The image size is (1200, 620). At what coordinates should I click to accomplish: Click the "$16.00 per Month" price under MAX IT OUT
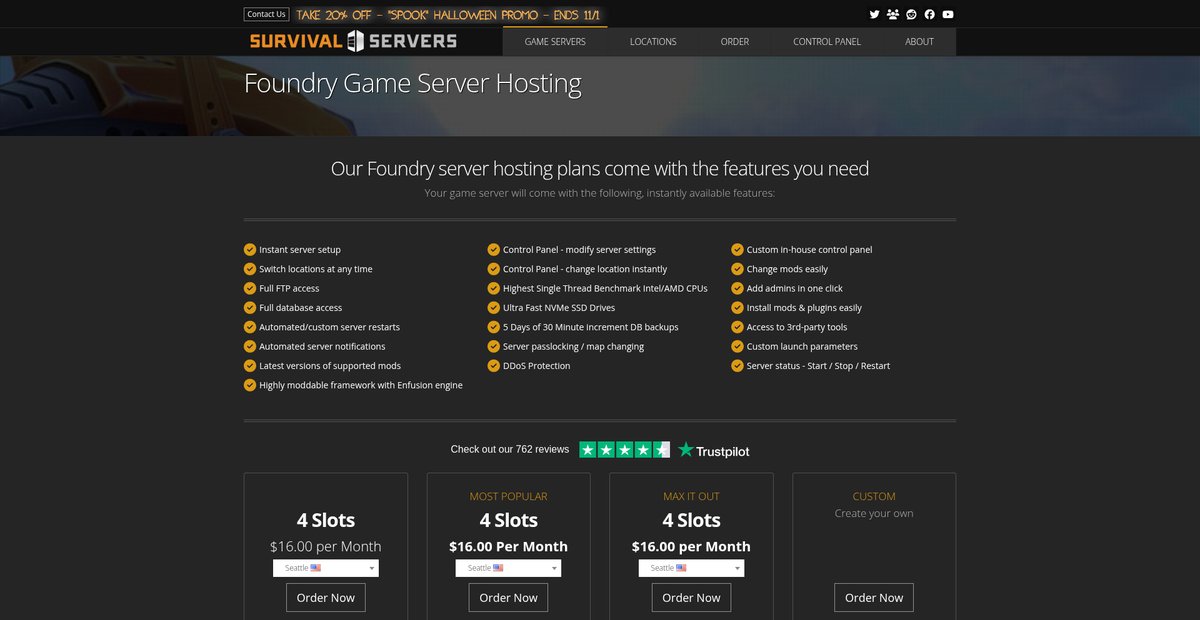(x=691, y=547)
